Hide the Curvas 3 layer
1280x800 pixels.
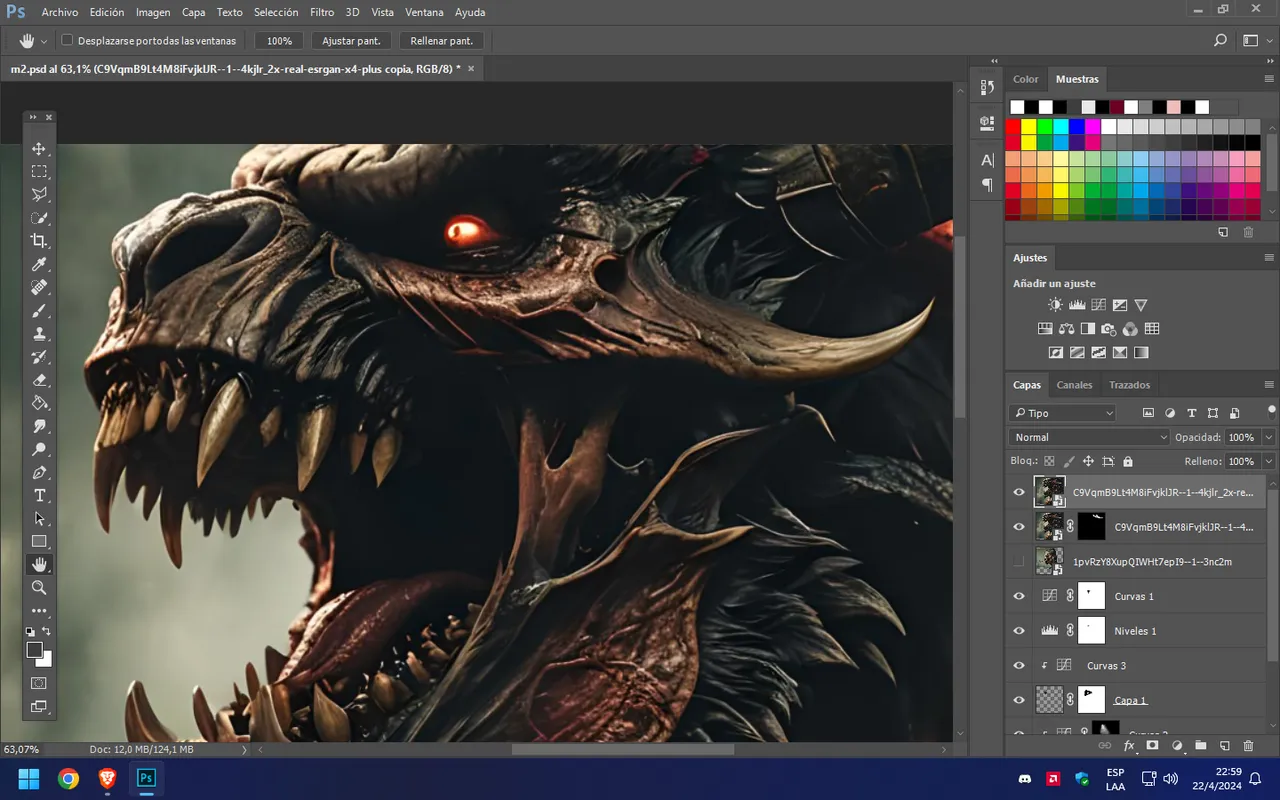tap(1019, 666)
